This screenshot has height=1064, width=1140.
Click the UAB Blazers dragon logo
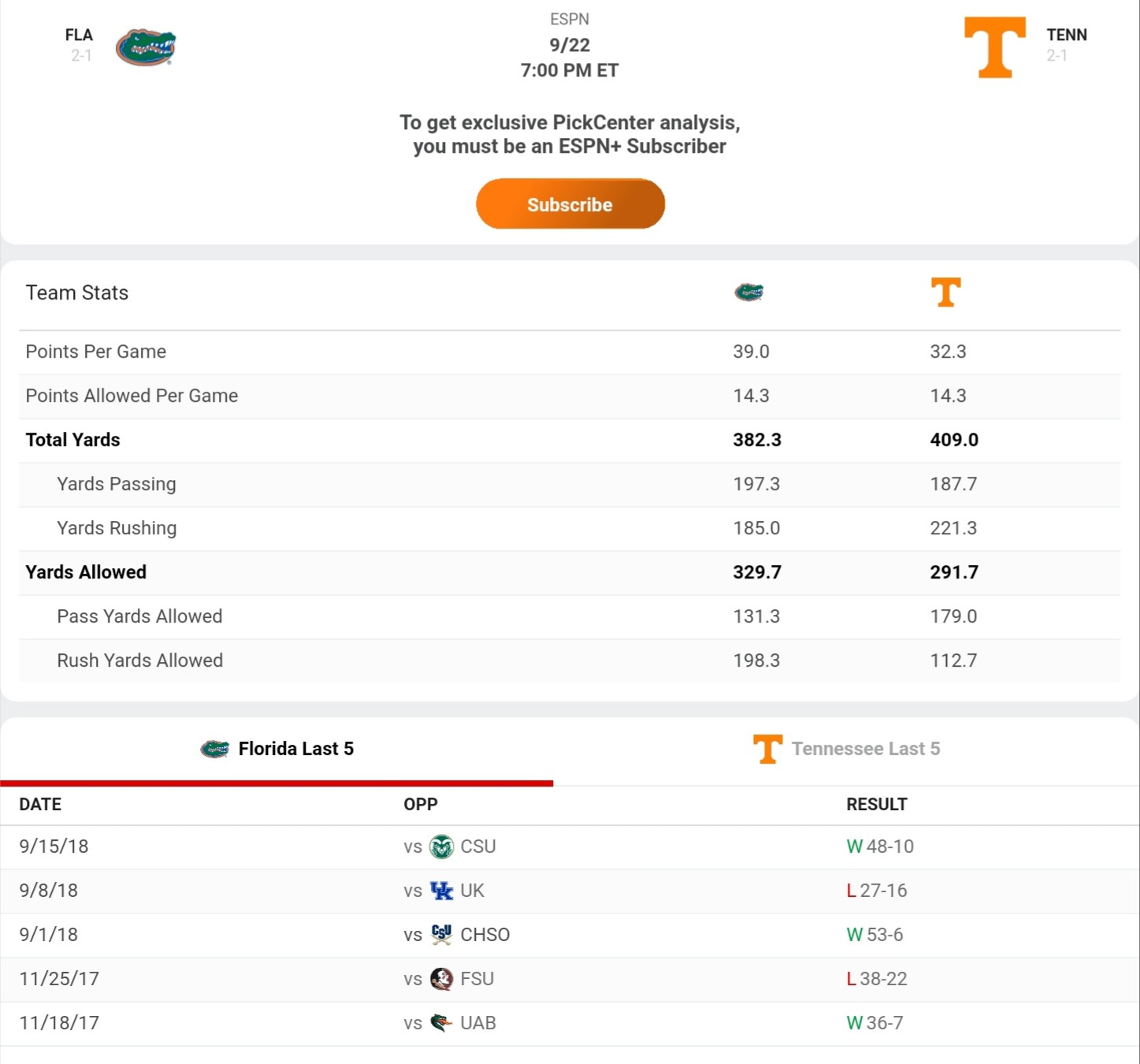click(441, 1023)
